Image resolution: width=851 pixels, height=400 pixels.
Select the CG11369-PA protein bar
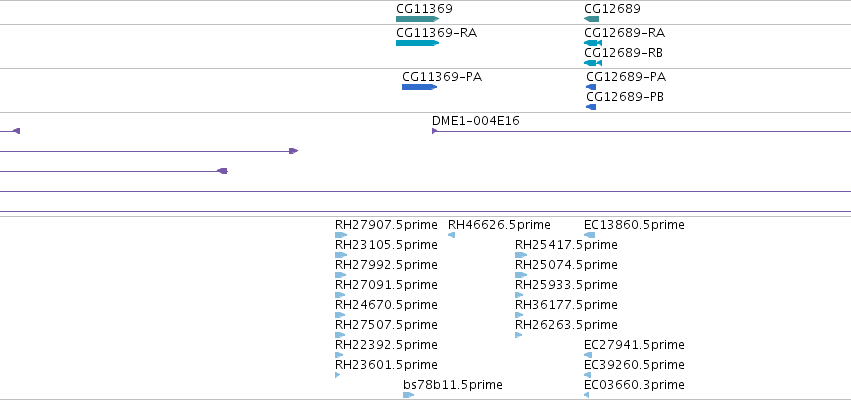[x=420, y=87]
